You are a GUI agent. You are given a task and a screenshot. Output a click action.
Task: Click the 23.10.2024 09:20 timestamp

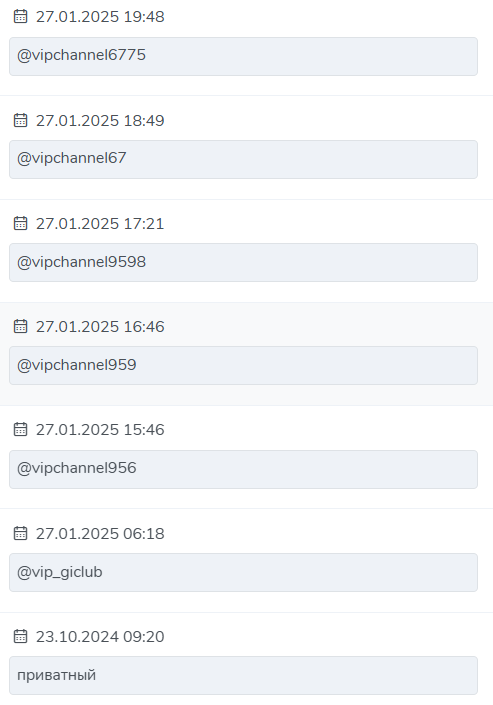pyautogui.click(x=100, y=637)
